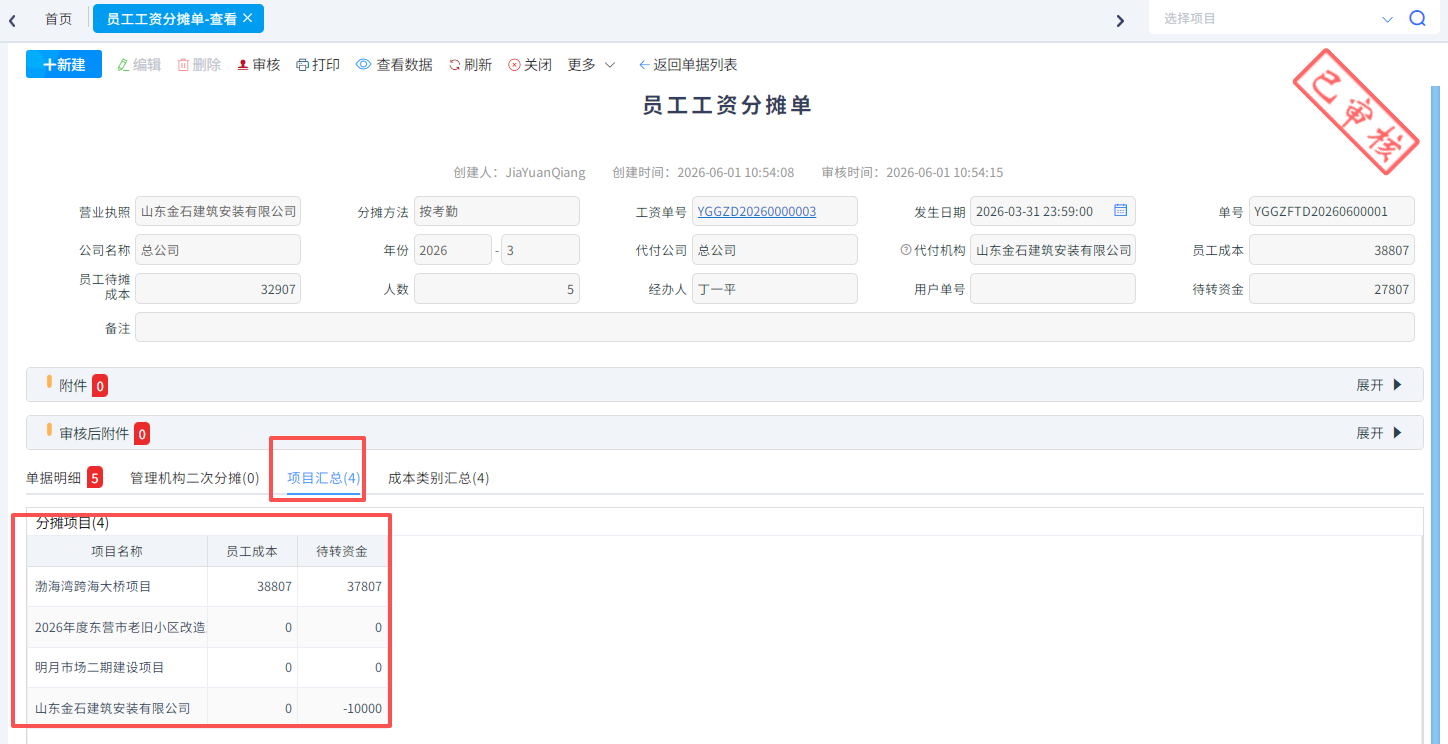1448x744 pixels.
Task: Click the 编辑 pencil toolbar item
Action: coord(139,65)
